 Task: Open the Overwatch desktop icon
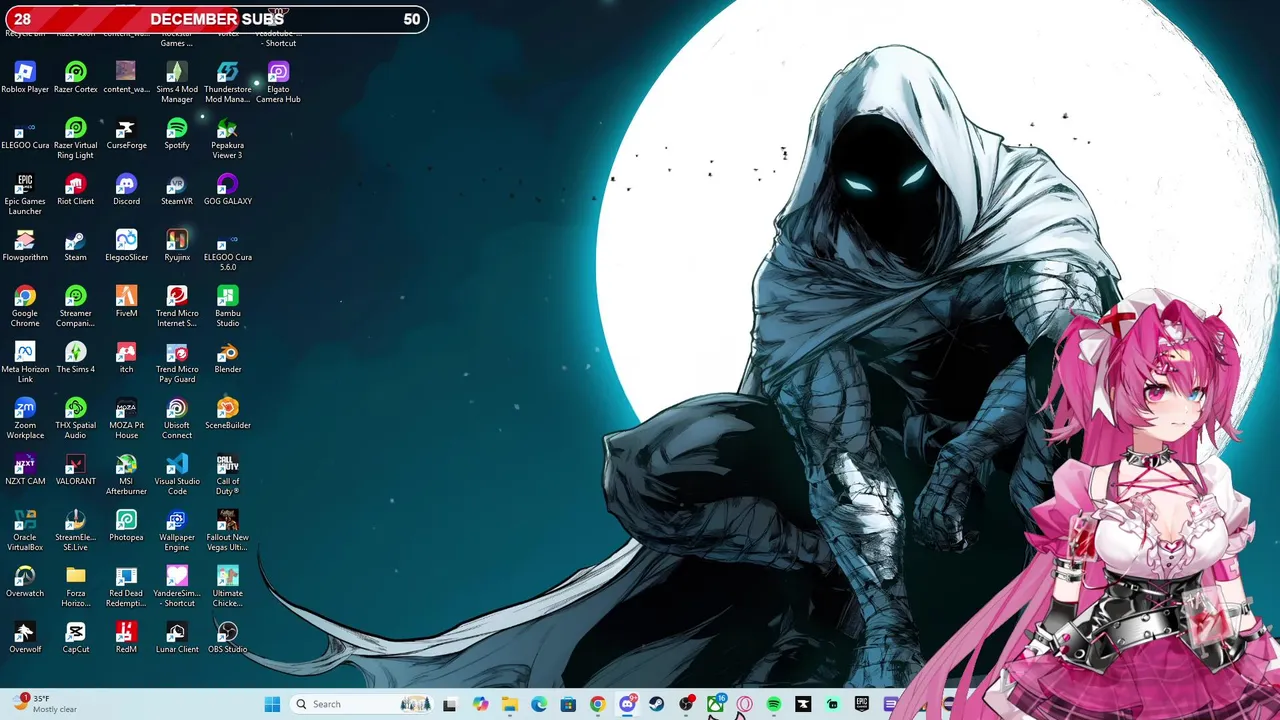[x=25, y=582]
